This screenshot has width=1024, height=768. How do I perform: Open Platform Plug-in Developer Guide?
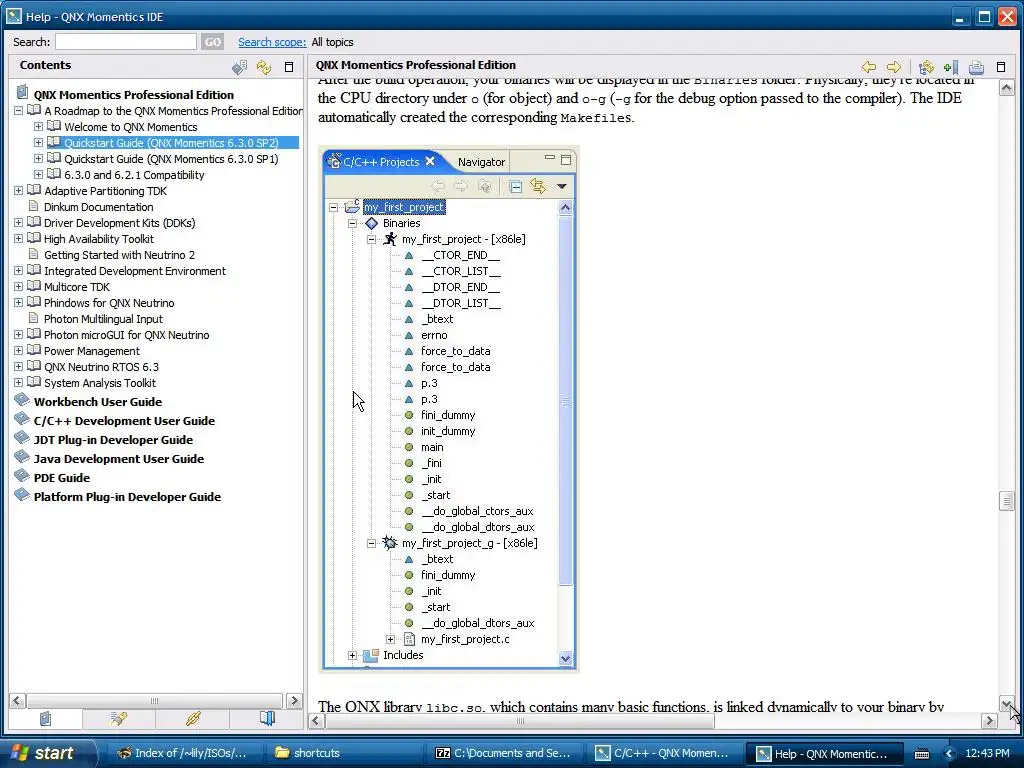(x=127, y=496)
